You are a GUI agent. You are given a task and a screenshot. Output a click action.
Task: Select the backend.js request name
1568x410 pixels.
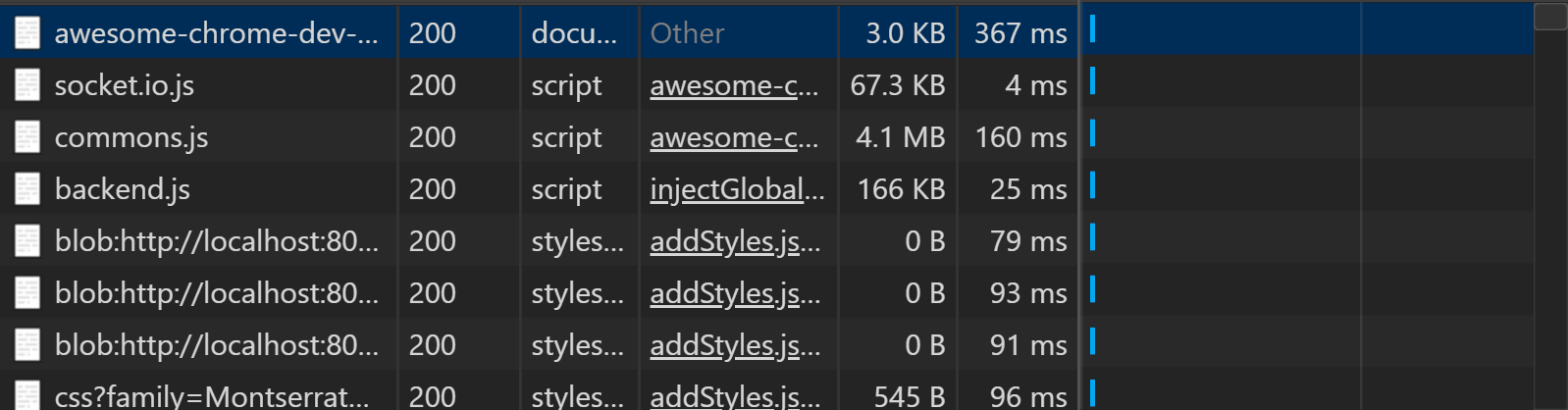point(122,189)
